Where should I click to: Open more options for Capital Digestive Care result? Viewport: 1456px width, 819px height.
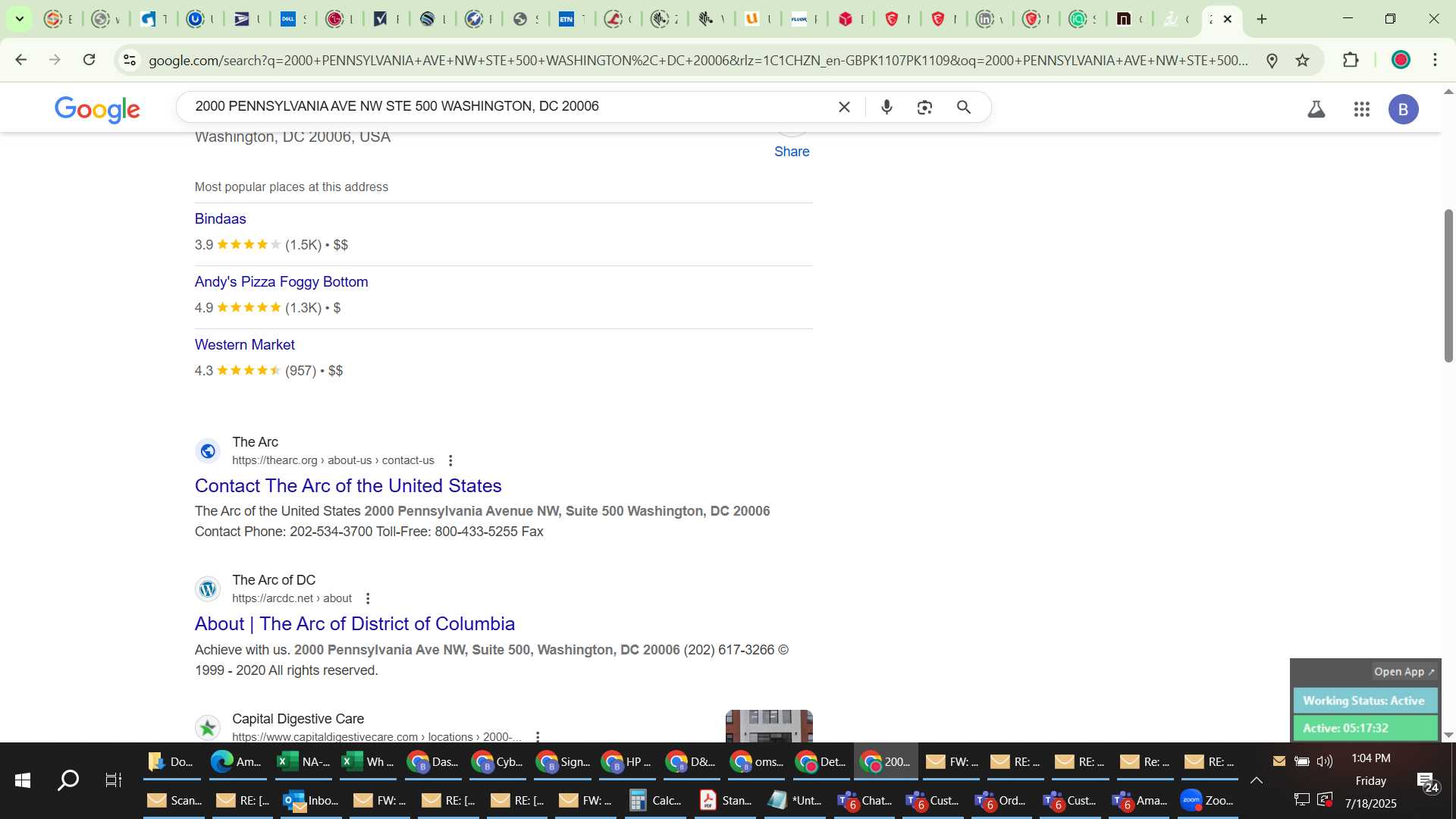[538, 737]
